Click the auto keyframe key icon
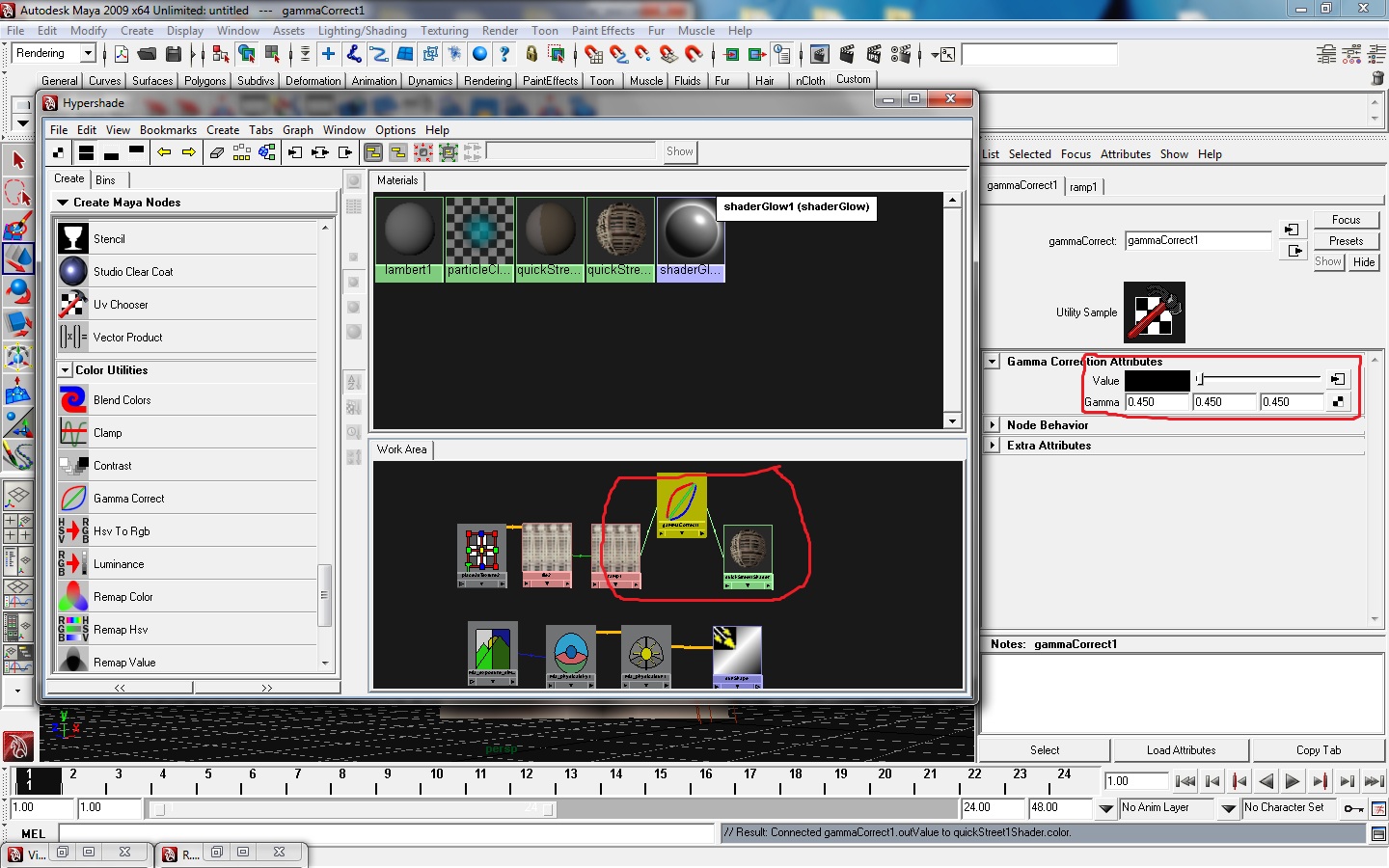The height and width of the screenshot is (868, 1389). pos(1353,808)
